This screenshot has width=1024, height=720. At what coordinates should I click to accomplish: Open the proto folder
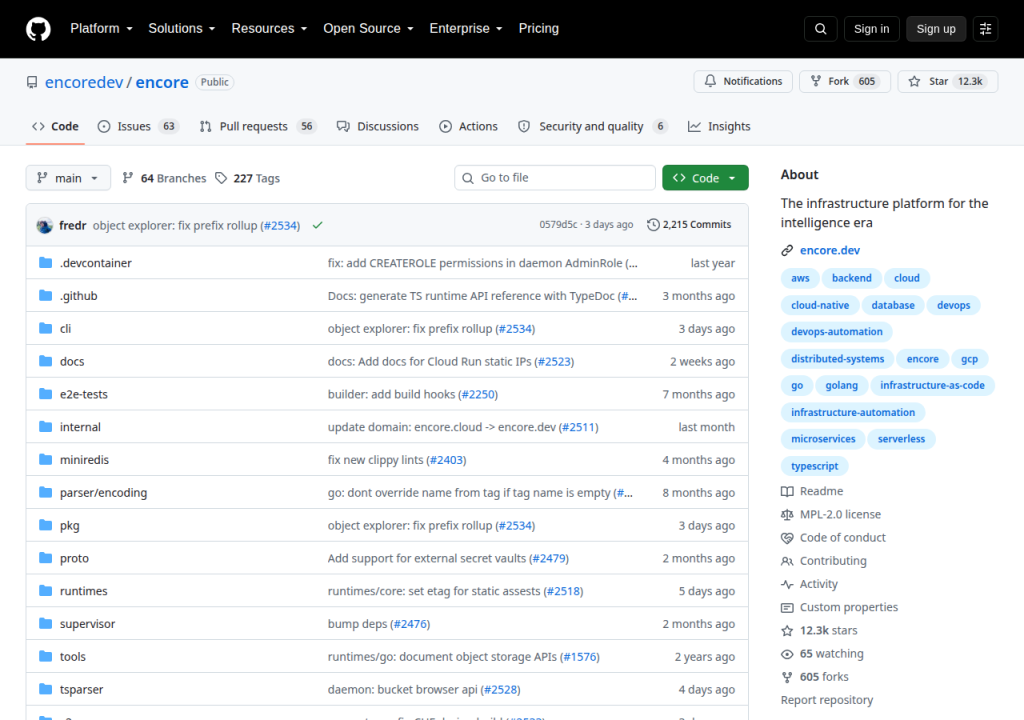click(x=74, y=558)
